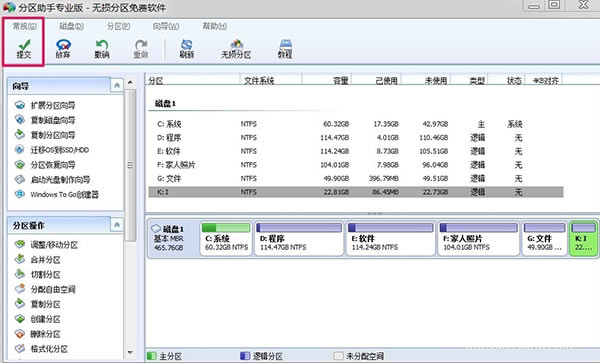Open the 常规(G) menu
Viewport: 600px width, 363px height.
point(24,26)
